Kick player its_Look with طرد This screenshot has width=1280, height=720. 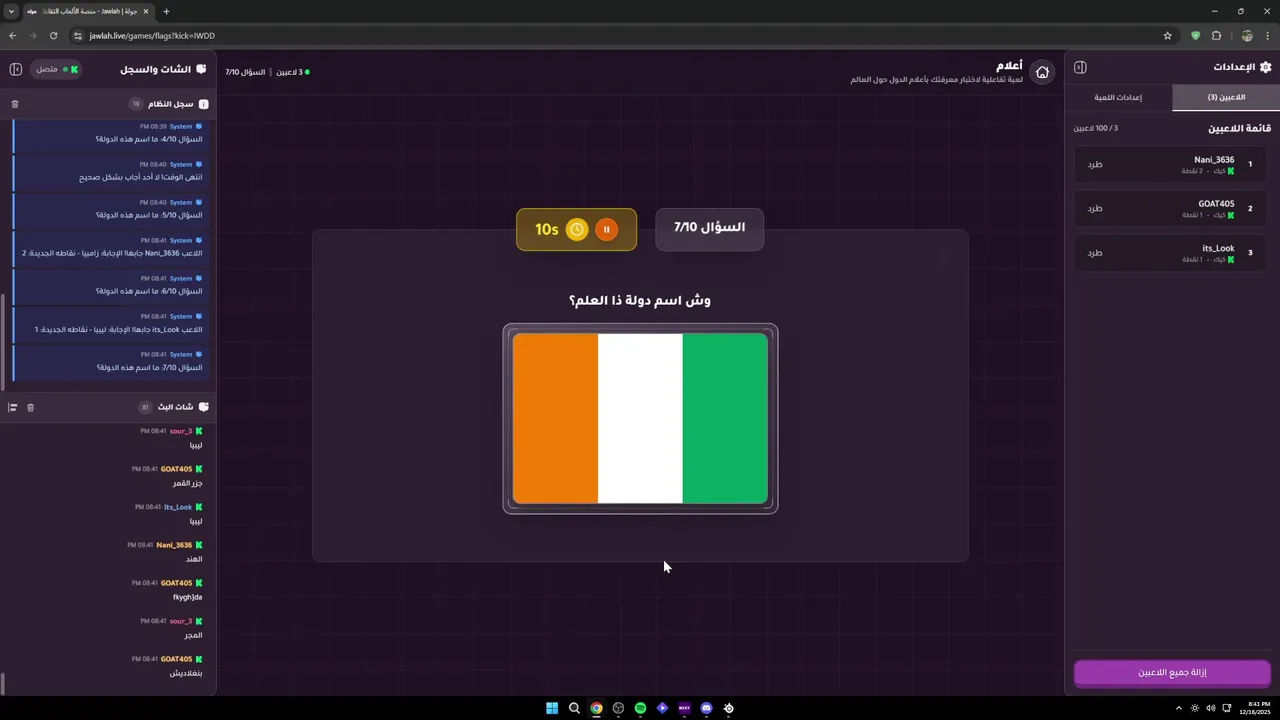click(x=1095, y=252)
